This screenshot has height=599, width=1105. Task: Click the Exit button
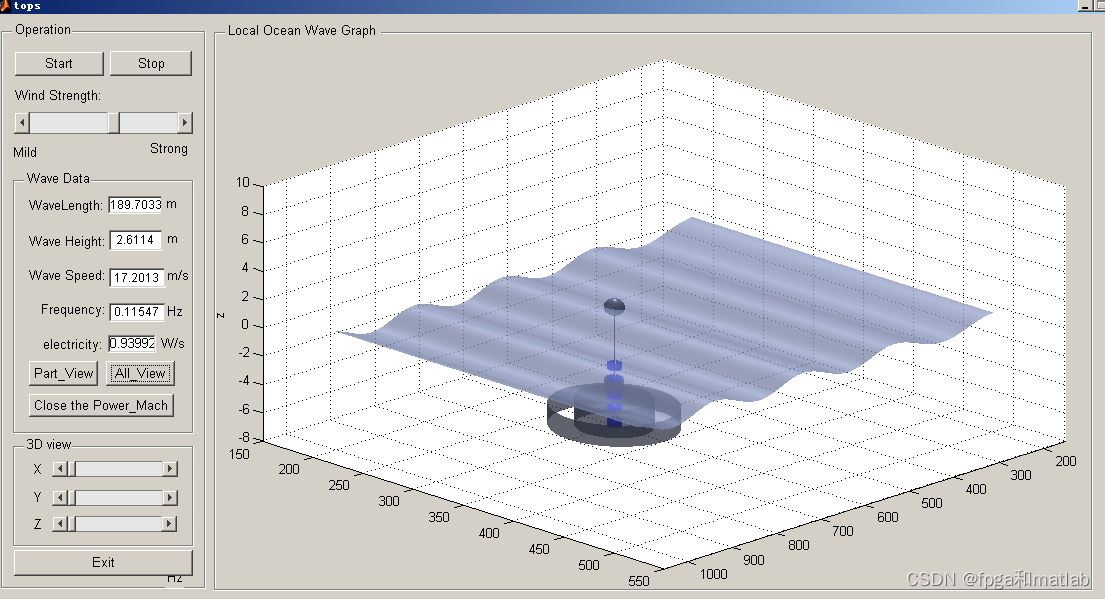[103, 562]
